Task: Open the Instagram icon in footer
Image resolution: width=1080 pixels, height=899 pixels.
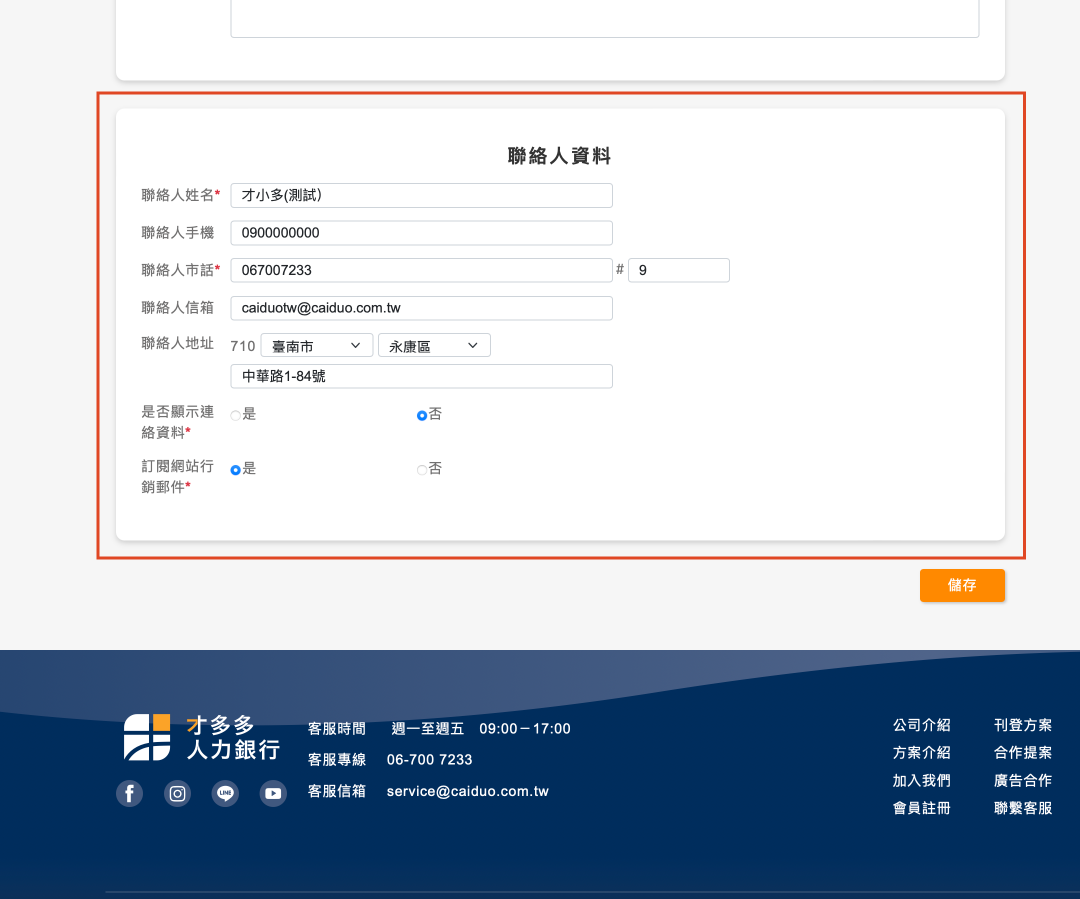Action: [x=177, y=794]
